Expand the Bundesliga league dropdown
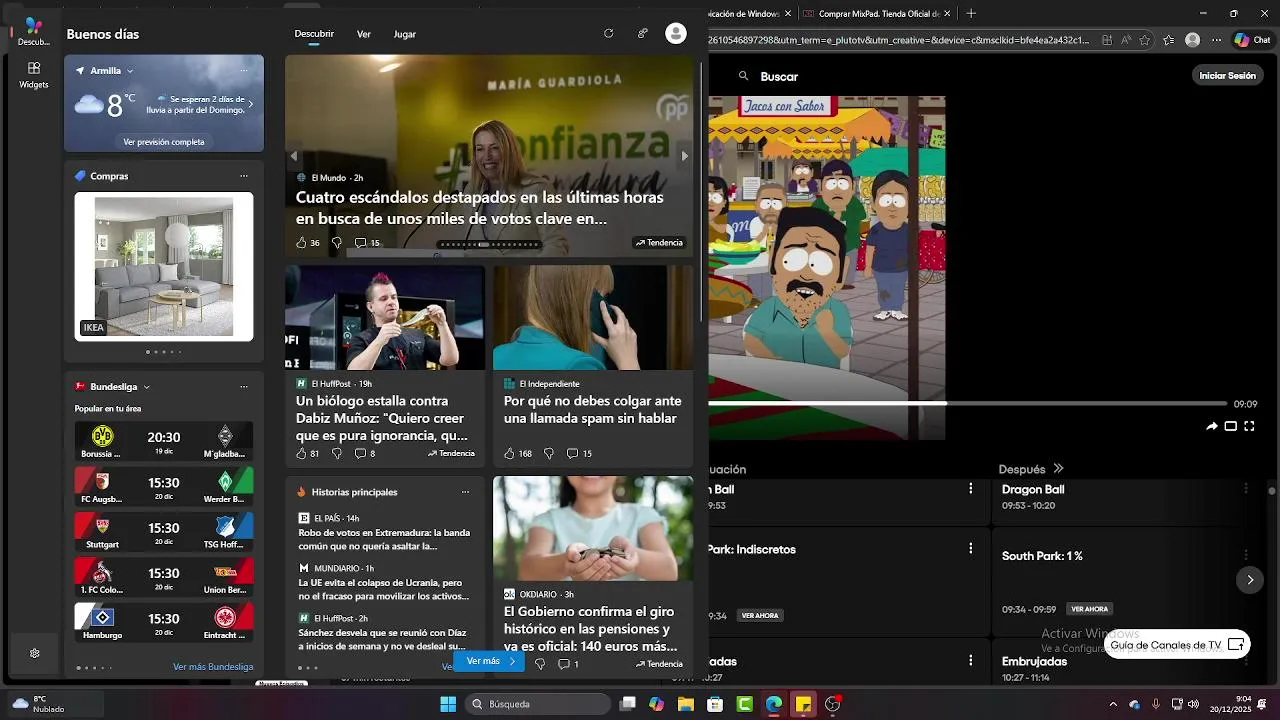This screenshot has height=720, width=1280. pos(147,387)
